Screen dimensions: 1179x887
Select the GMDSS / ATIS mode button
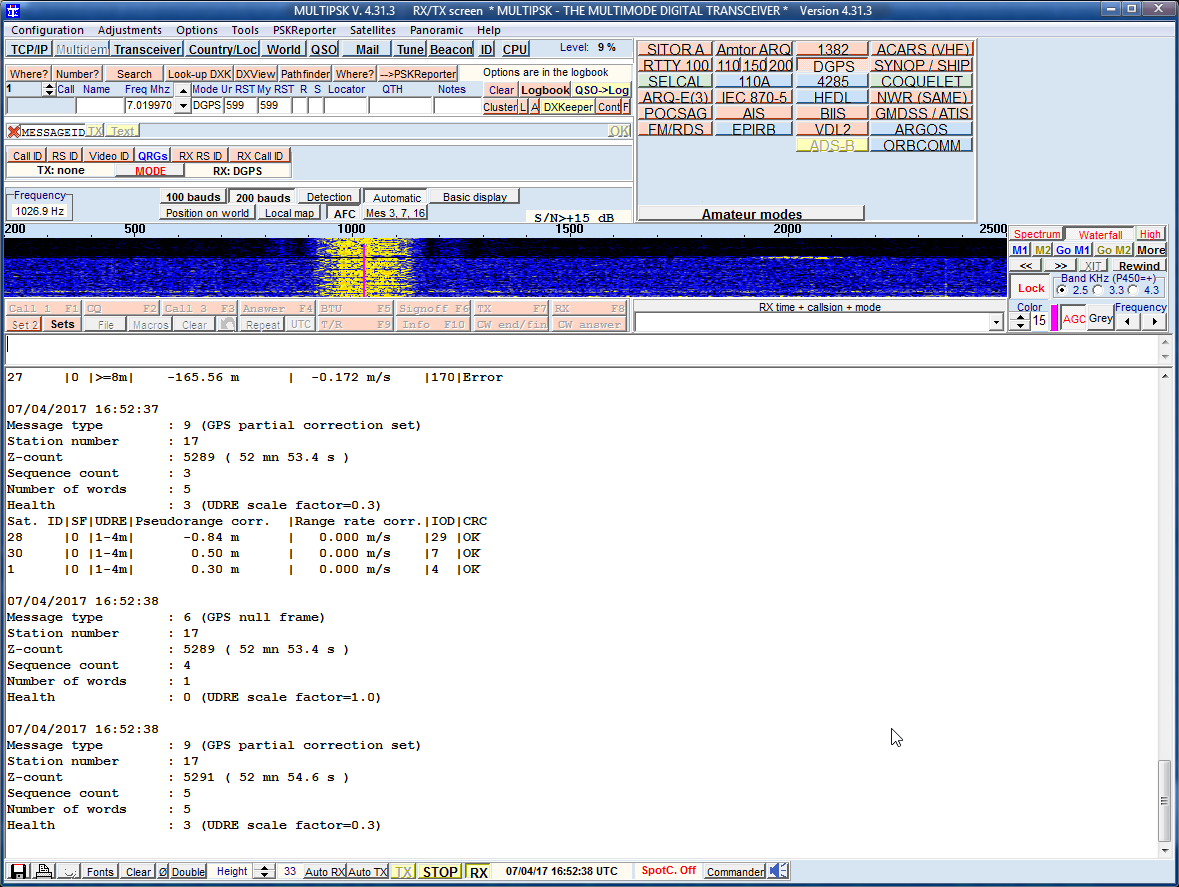(x=922, y=114)
